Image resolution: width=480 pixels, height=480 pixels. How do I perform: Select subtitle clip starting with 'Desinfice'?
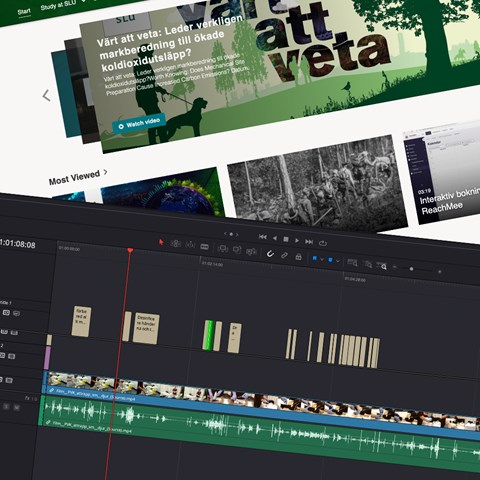[x=146, y=328]
